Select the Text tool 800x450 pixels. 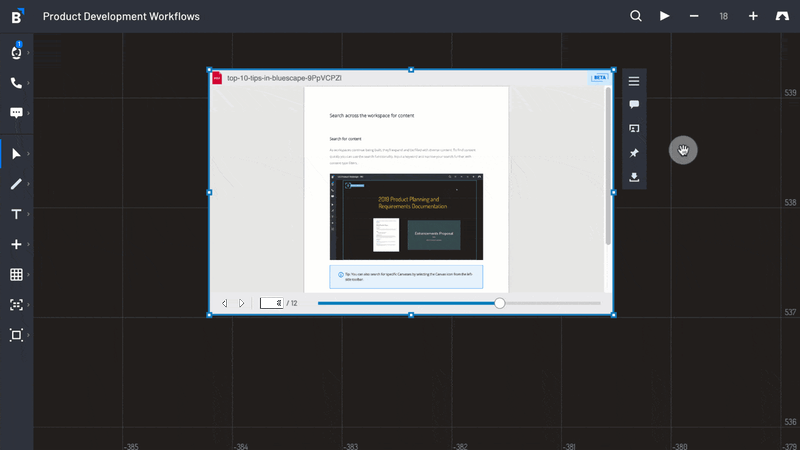(16, 214)
